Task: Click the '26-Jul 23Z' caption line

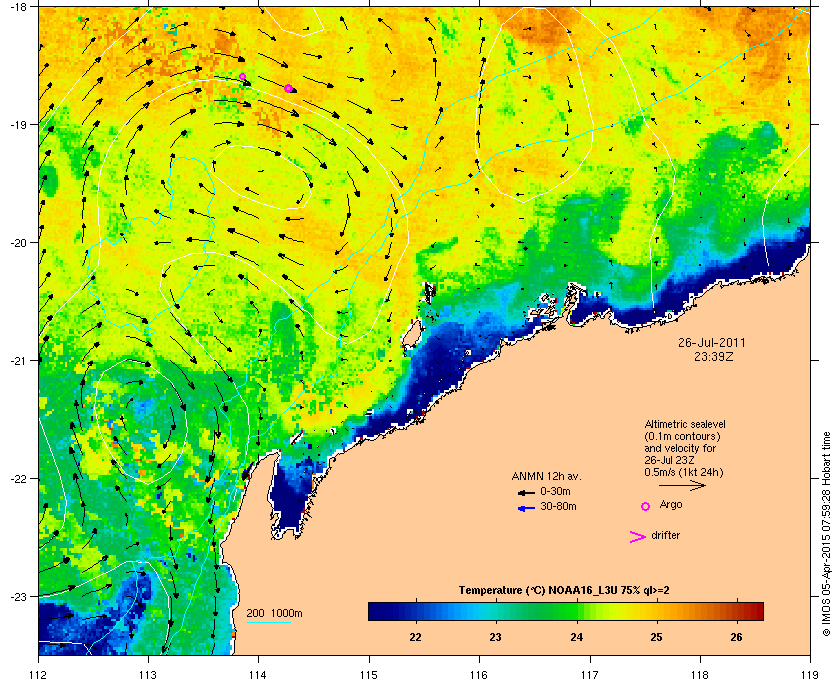Action: 670,460
